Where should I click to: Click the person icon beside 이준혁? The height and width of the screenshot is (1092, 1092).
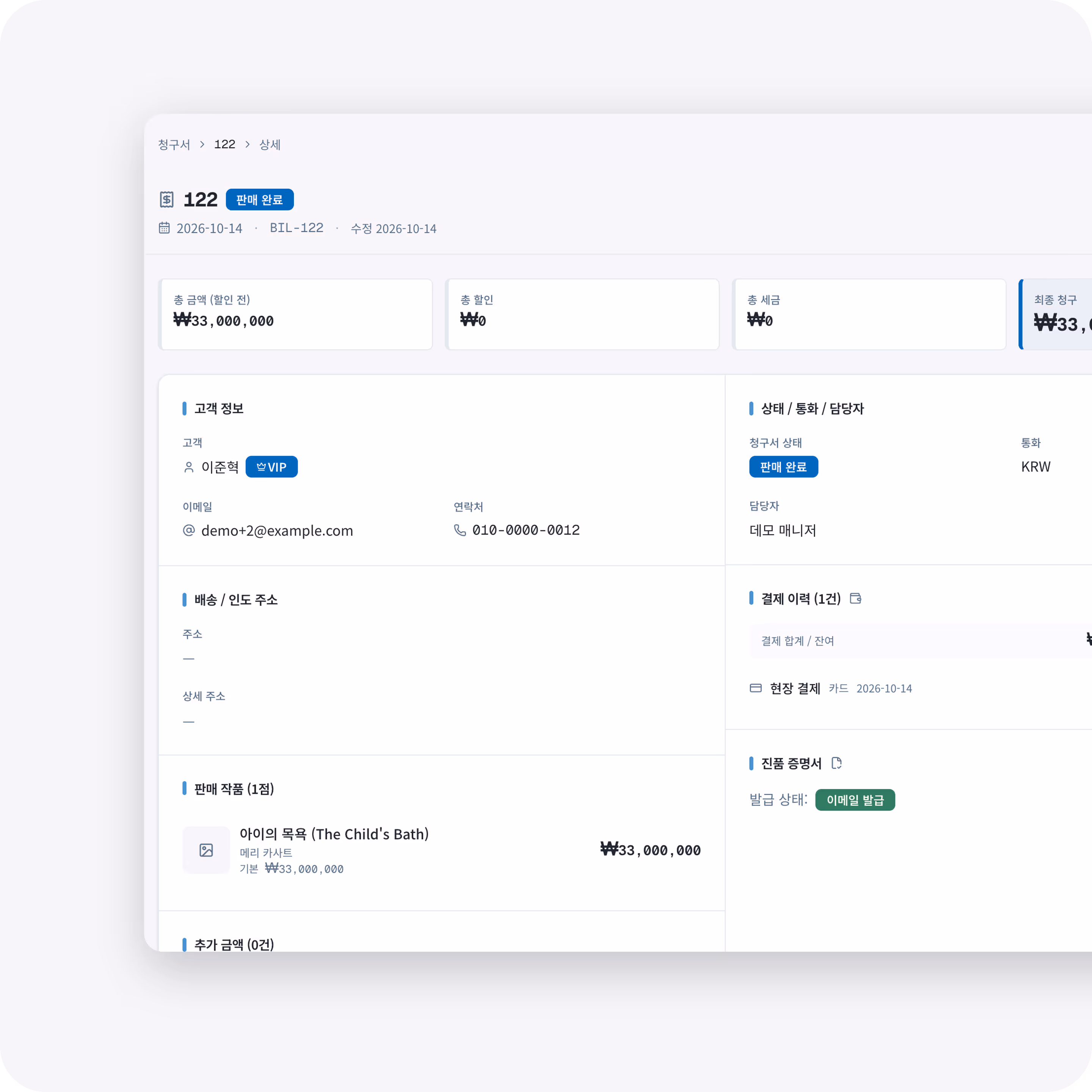pyautogui.click(x=189, y=467)
